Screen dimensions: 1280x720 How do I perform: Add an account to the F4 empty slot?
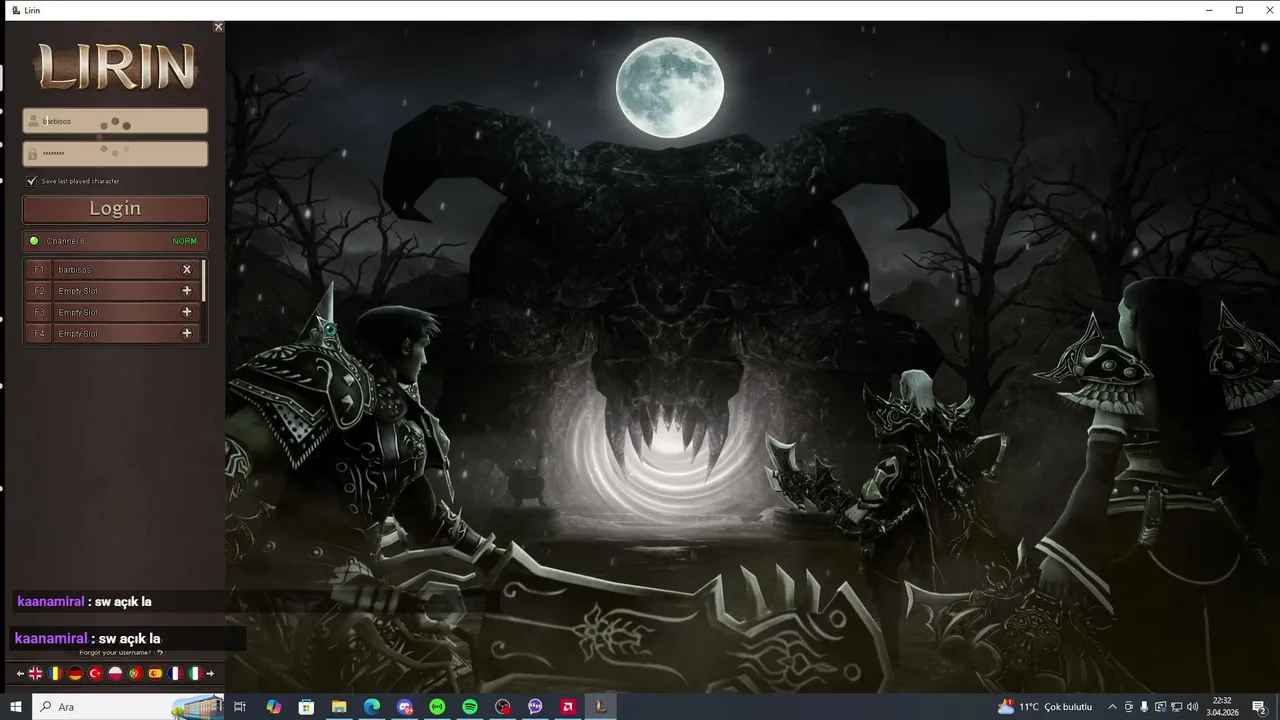coord(186,333)
